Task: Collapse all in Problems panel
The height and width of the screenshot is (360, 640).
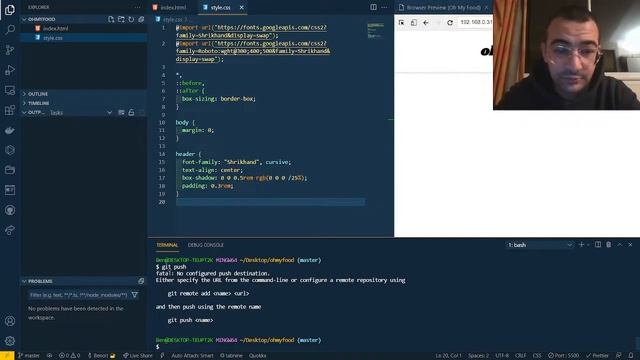Action: point(141,281)
